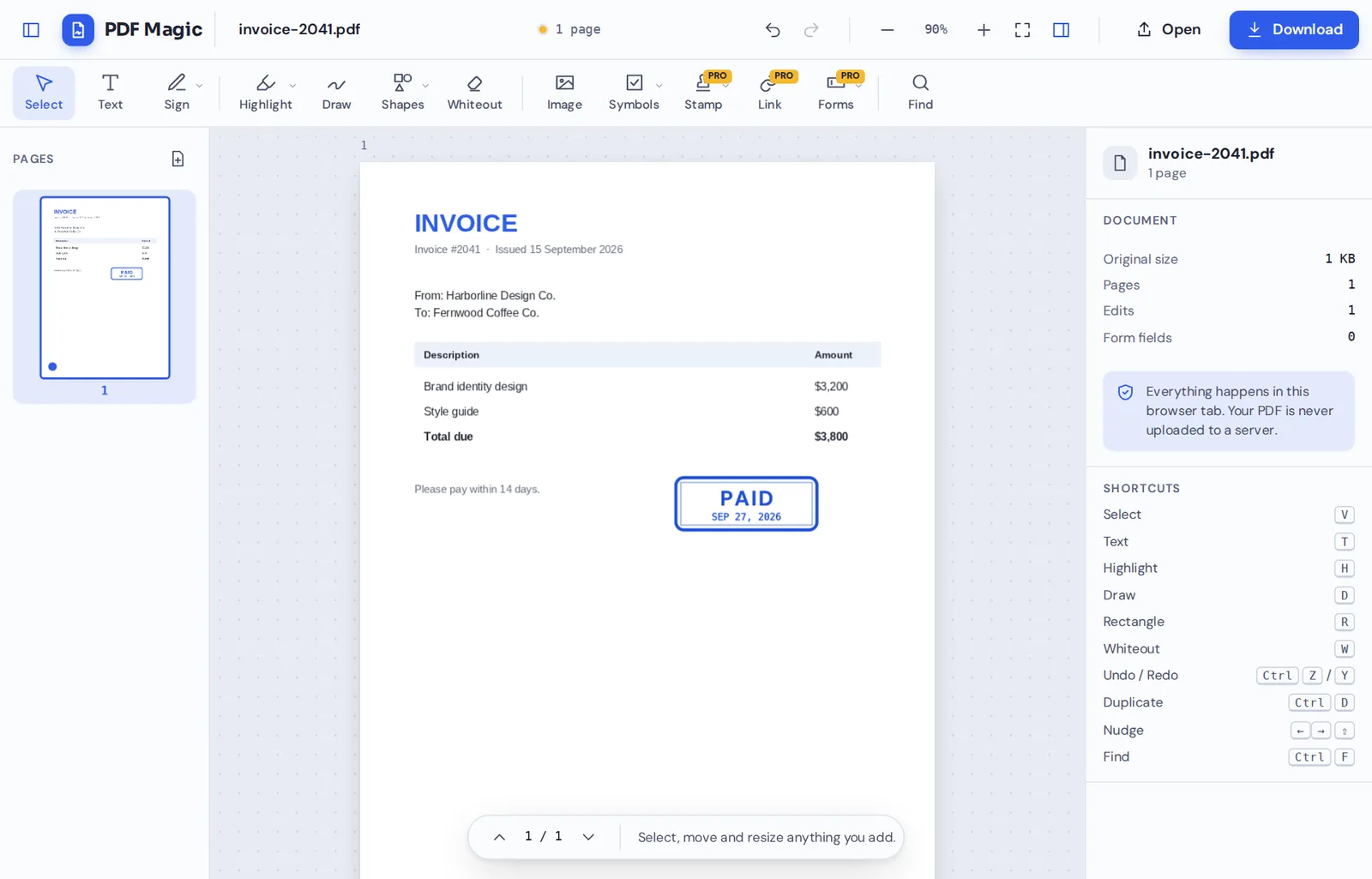Click the Nudge shortcut entry
1372x879 pixels.
[1229, 731]
